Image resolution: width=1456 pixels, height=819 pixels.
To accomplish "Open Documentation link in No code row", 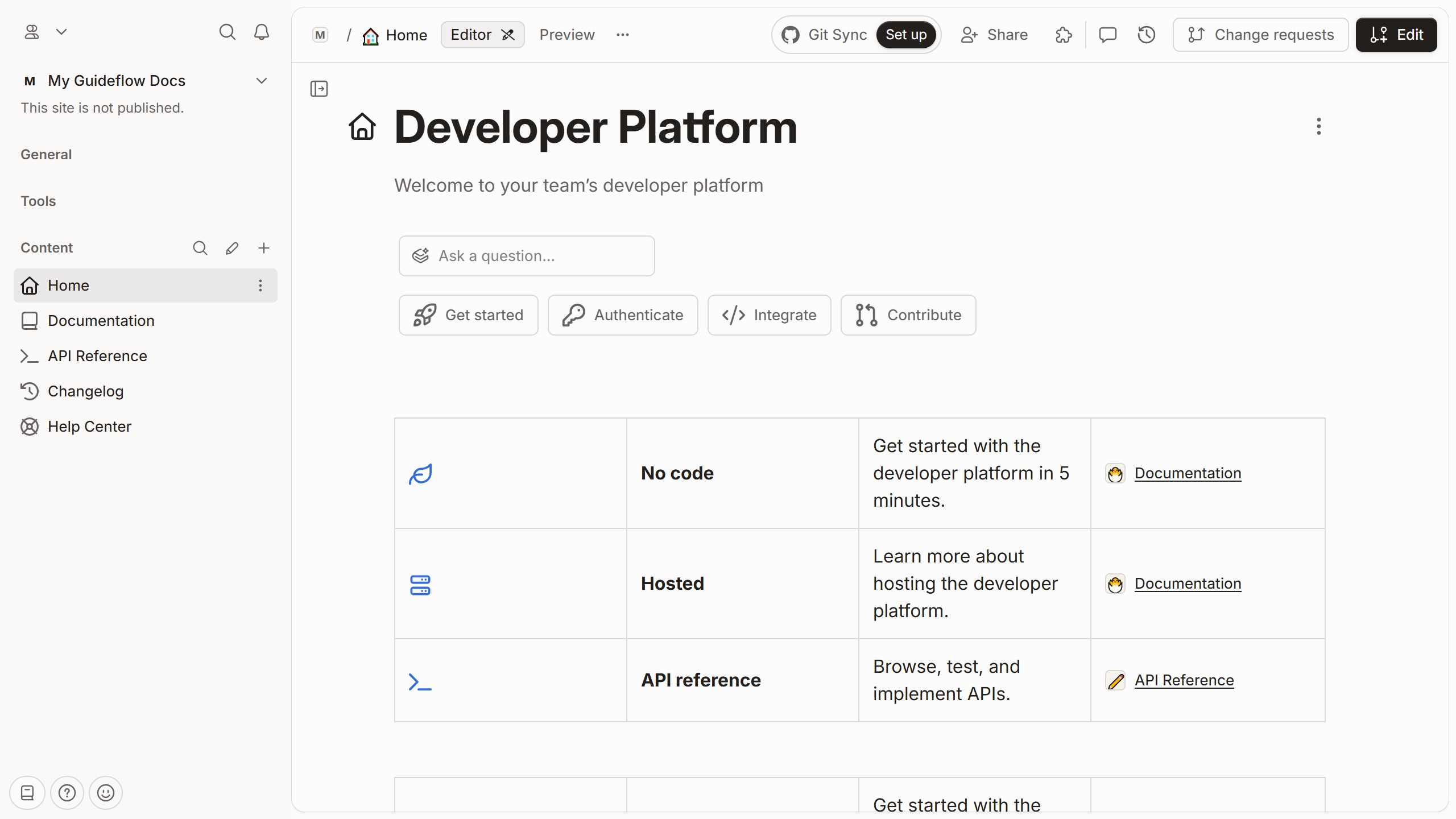I will click(1188, 473).
